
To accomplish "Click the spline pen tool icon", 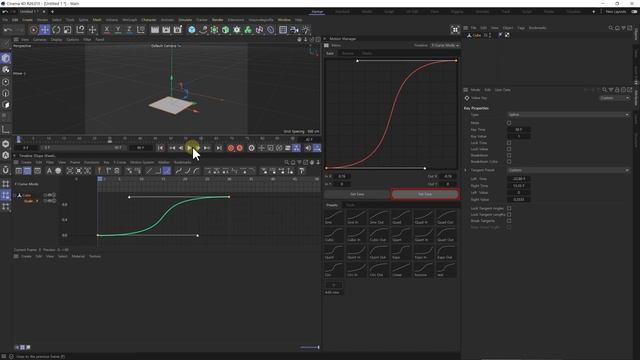I will pyautogui.click(x=203, y=29).
